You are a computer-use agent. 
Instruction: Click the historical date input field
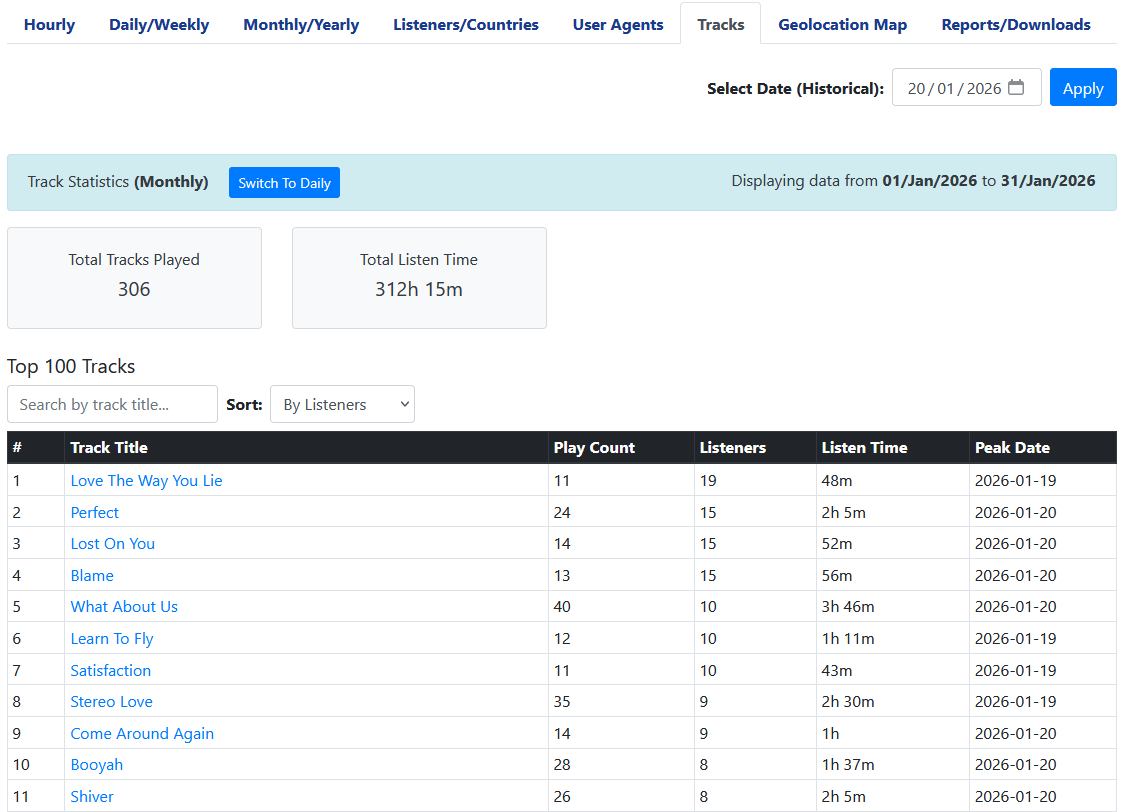[x=953, y=88]
